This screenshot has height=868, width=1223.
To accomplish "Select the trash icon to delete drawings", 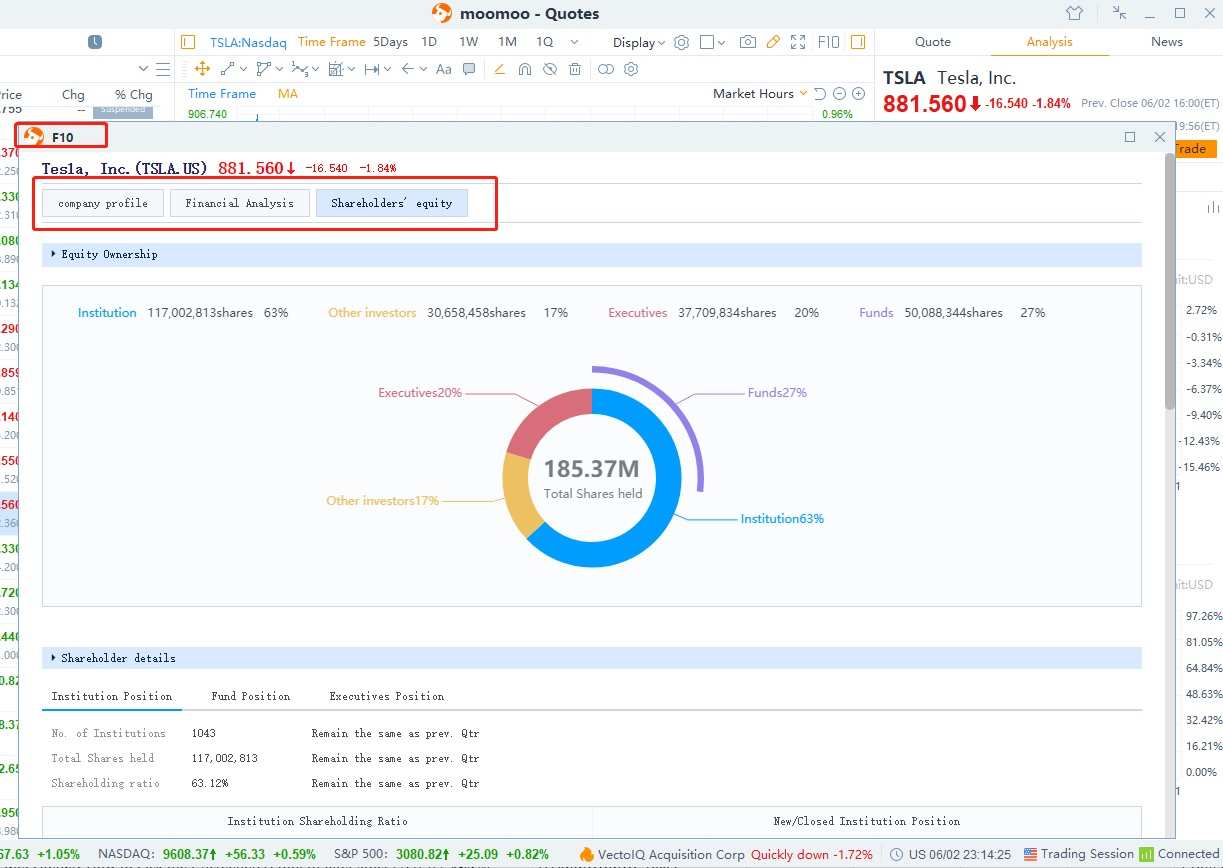I will point(575,69).
